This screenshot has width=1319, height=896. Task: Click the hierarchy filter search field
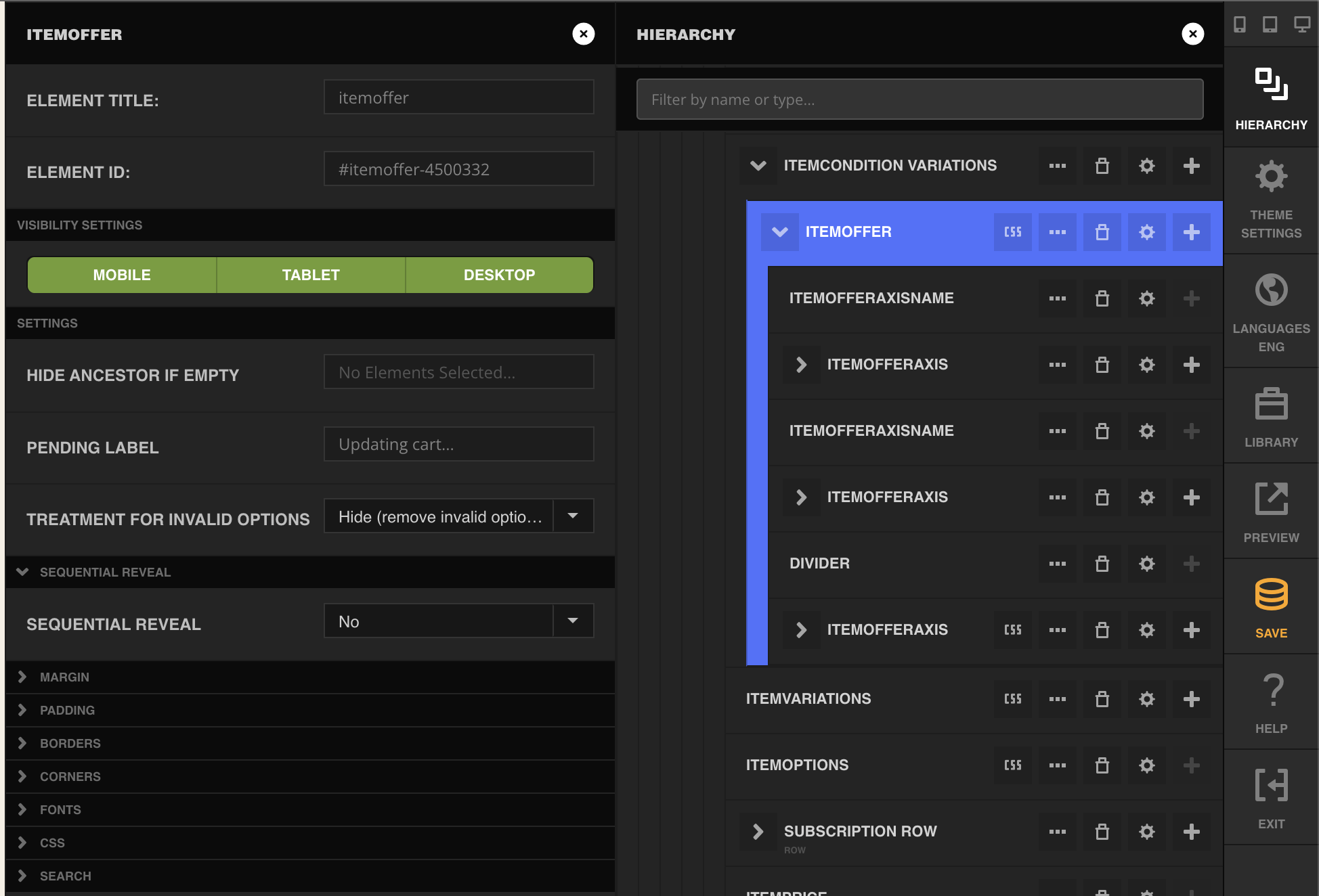tap(920, 99)
